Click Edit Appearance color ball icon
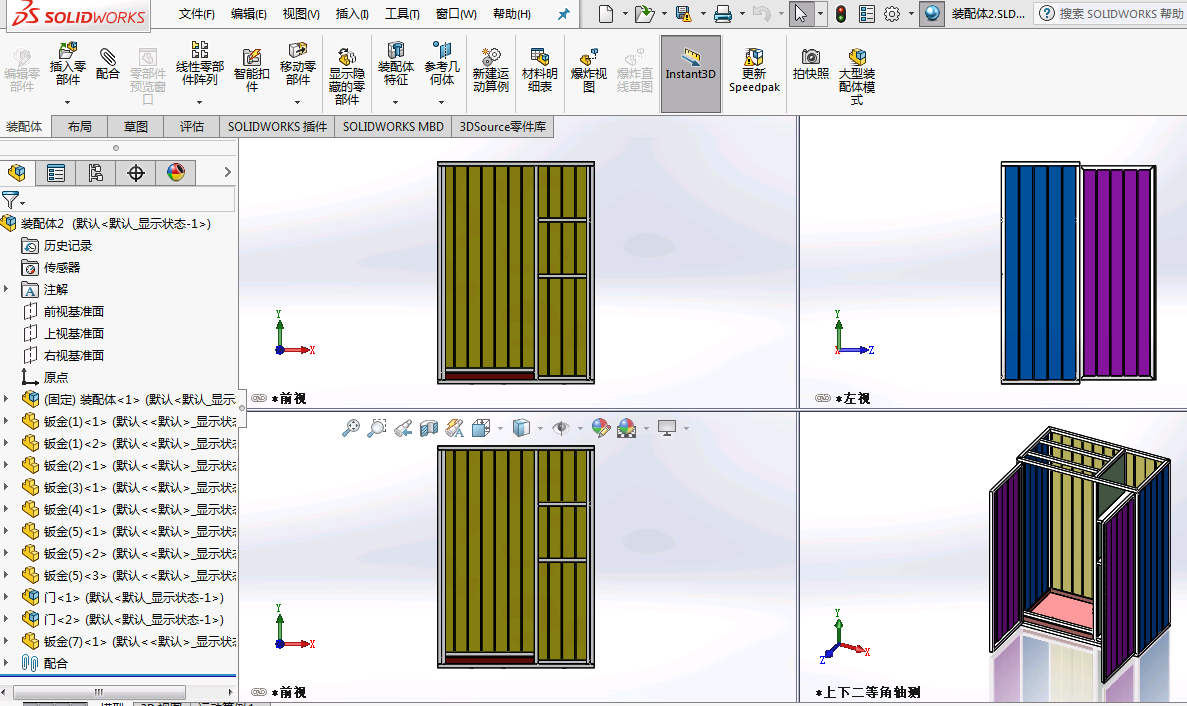Screen dimensions: 1187x706 click(600, 428)
